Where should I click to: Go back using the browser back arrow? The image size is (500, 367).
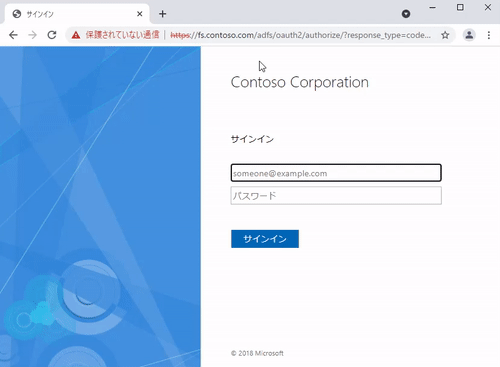coord(13,35)
